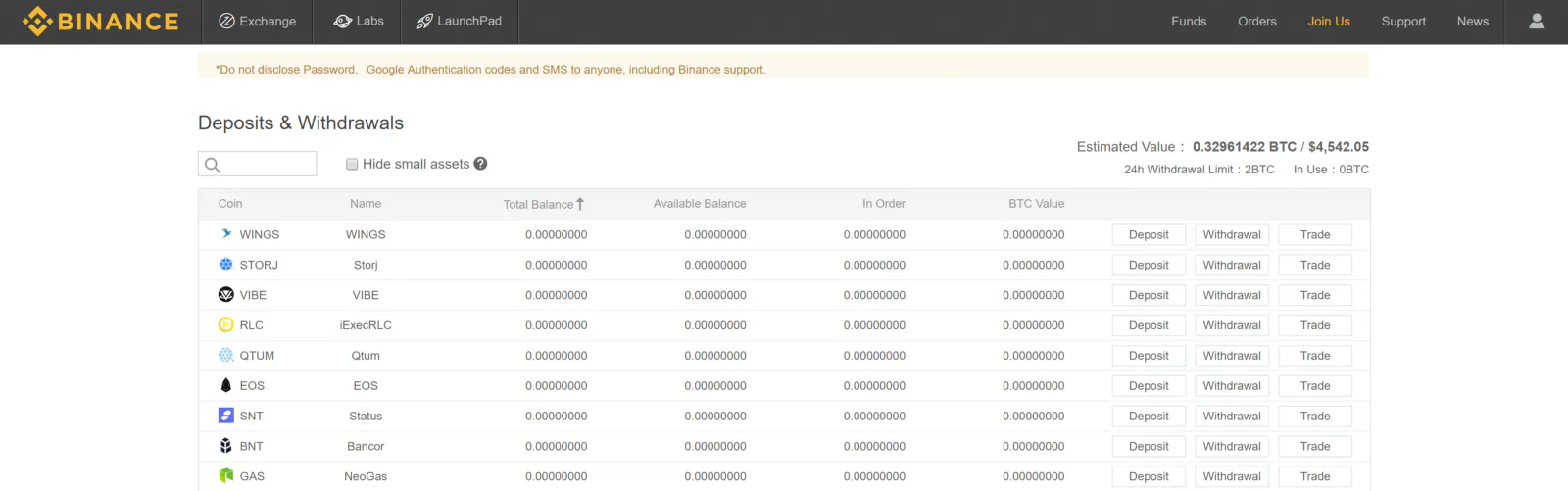This screenshot has width=1568, height=491.
Task: Click Deposit for BNT
Action: [x=1149, y=447]
